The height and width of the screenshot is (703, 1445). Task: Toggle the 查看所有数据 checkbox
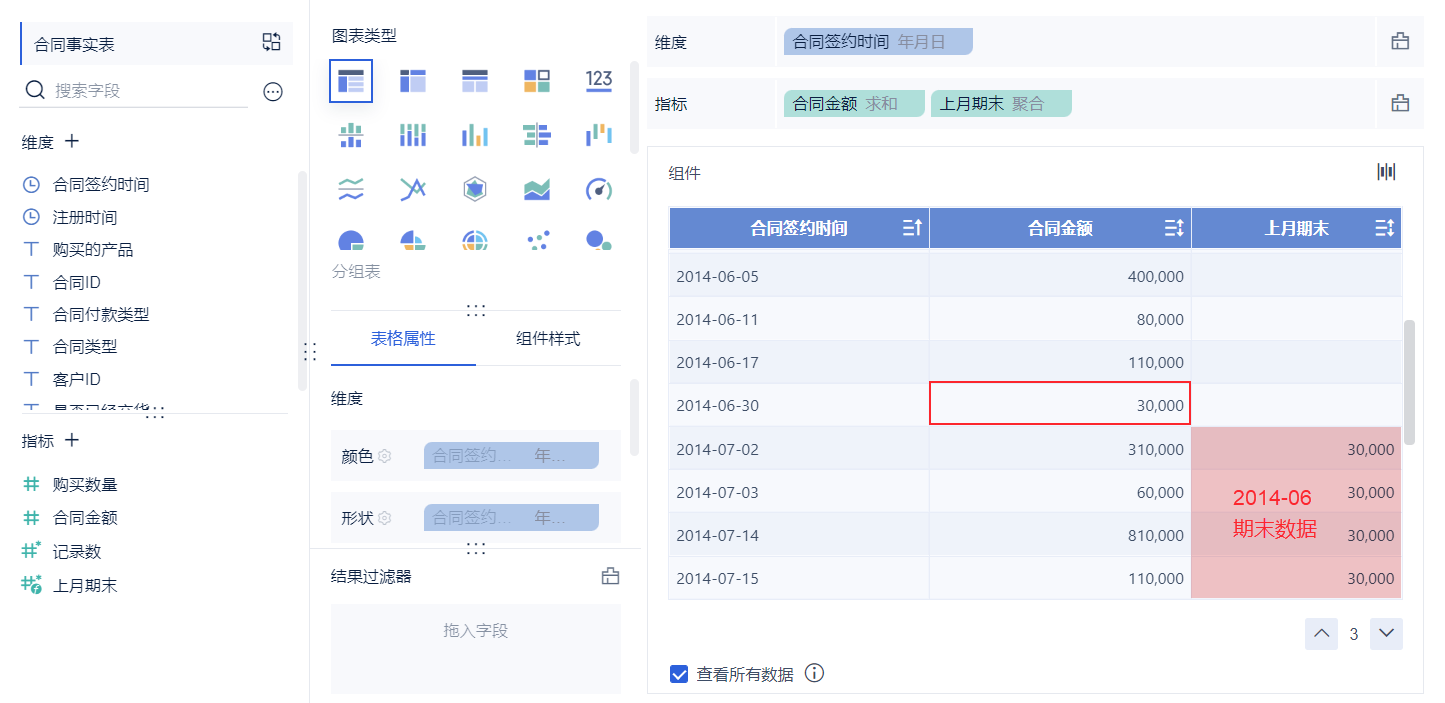pyautogui.click(x=679, y=674)
